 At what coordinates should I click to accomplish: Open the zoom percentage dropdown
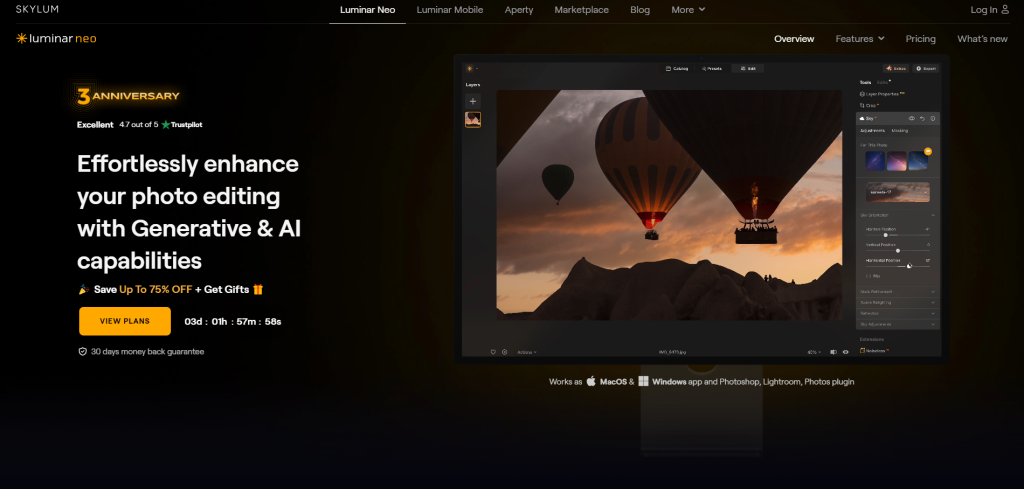814,352
